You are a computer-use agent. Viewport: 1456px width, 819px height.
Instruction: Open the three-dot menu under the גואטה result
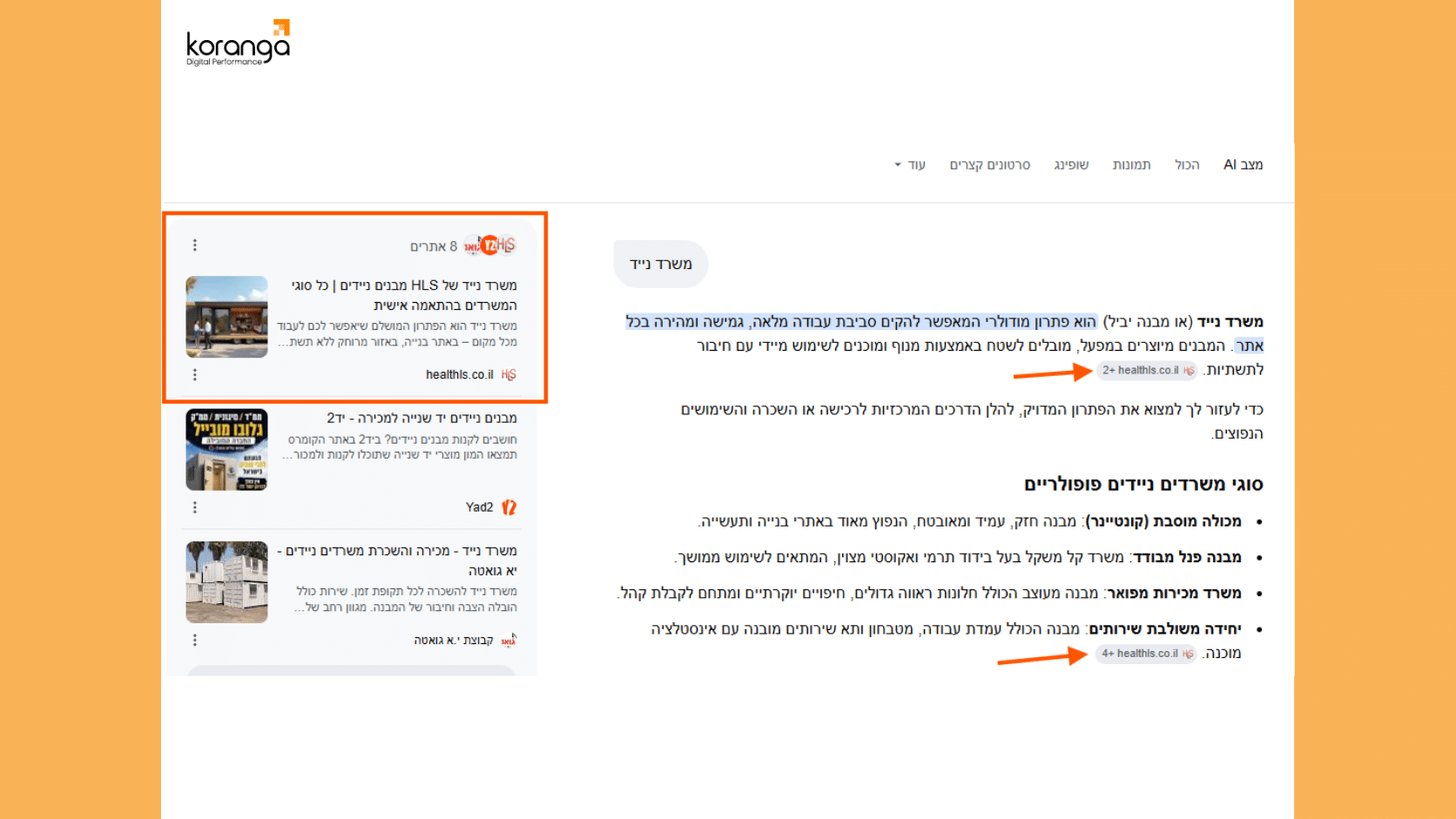[195, 641]
